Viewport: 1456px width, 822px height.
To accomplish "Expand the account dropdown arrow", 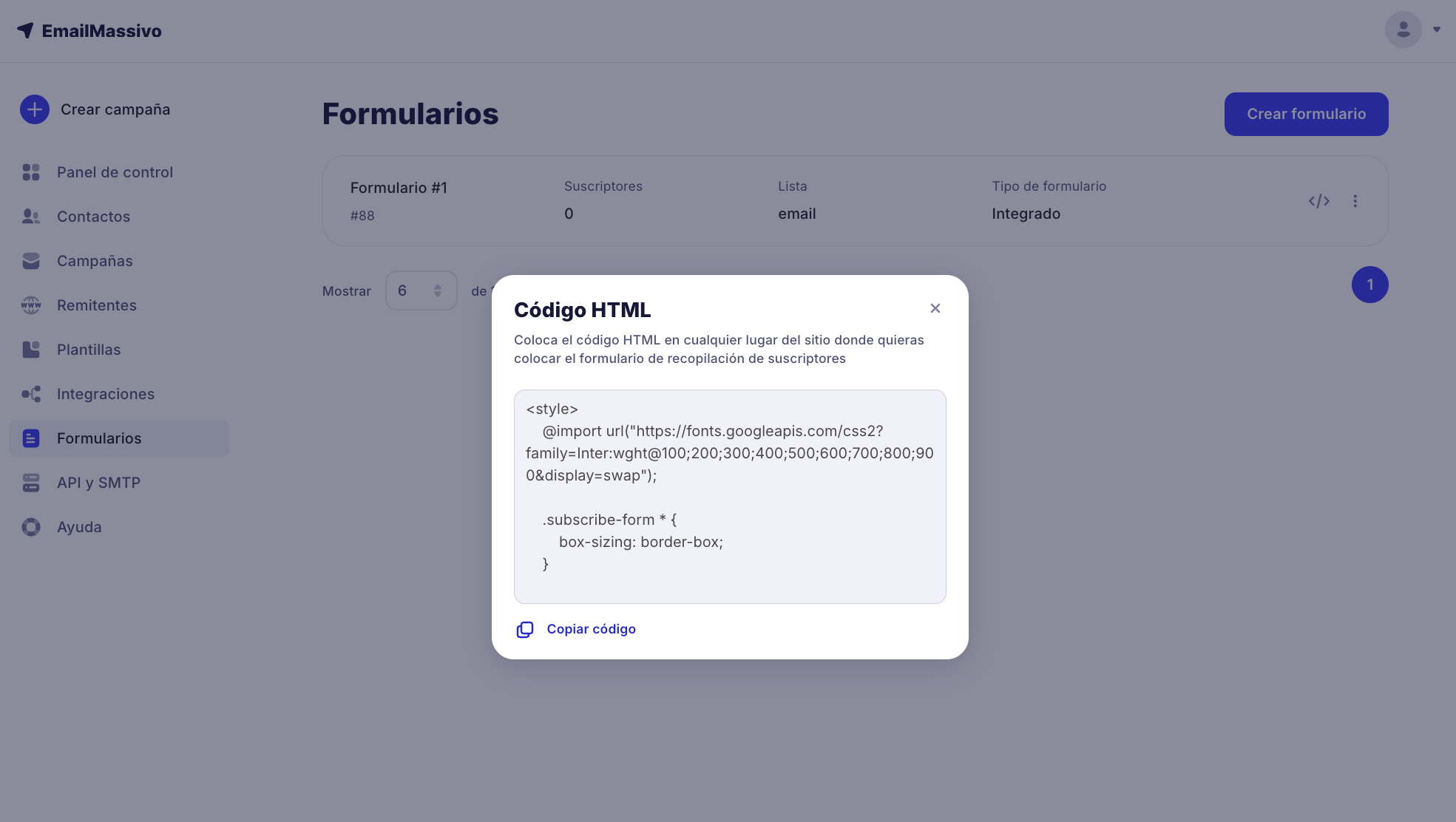I will click(1437, 30).
